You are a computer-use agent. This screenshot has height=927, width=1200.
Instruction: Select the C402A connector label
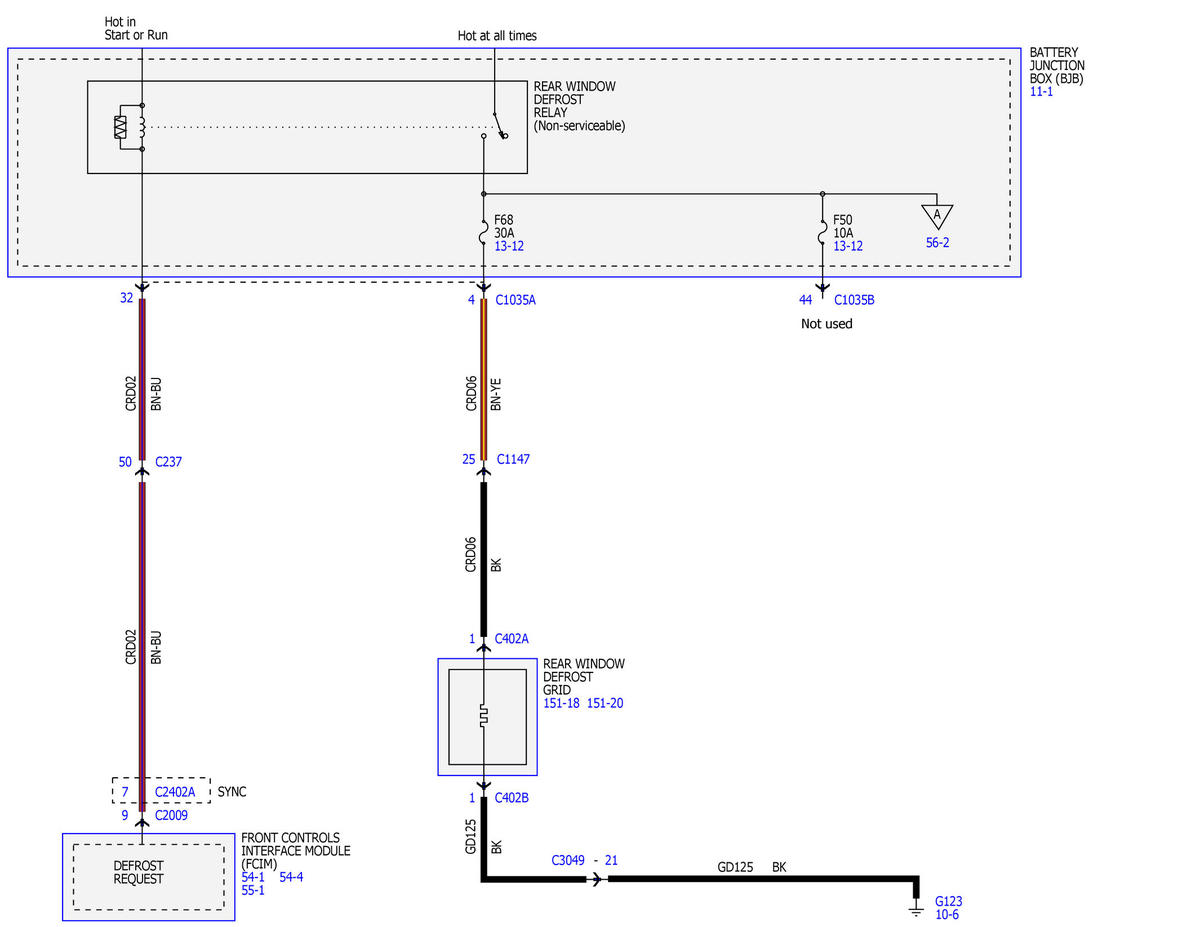click(512, 638)
